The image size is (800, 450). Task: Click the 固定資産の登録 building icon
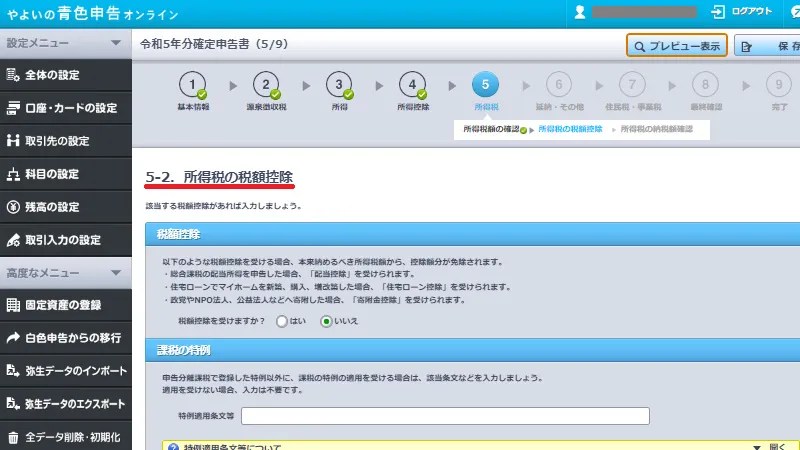click(13, 305)
